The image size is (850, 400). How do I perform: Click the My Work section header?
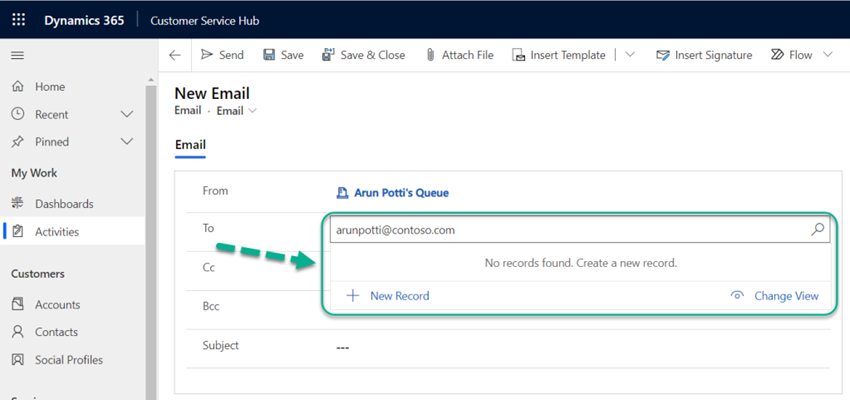tap(34, 173)
